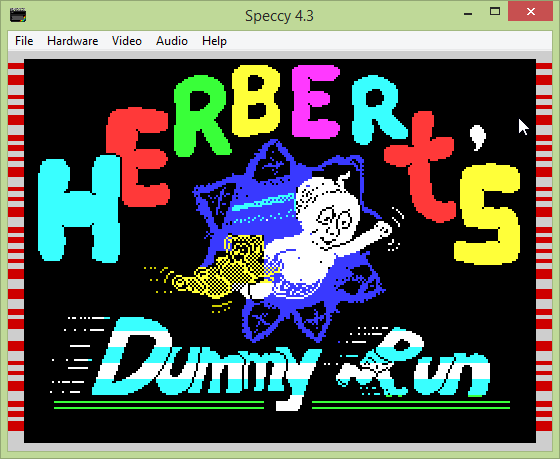Minimize the Speccy window
Screen dimensions: 560x459
click(x=468, y=12)
